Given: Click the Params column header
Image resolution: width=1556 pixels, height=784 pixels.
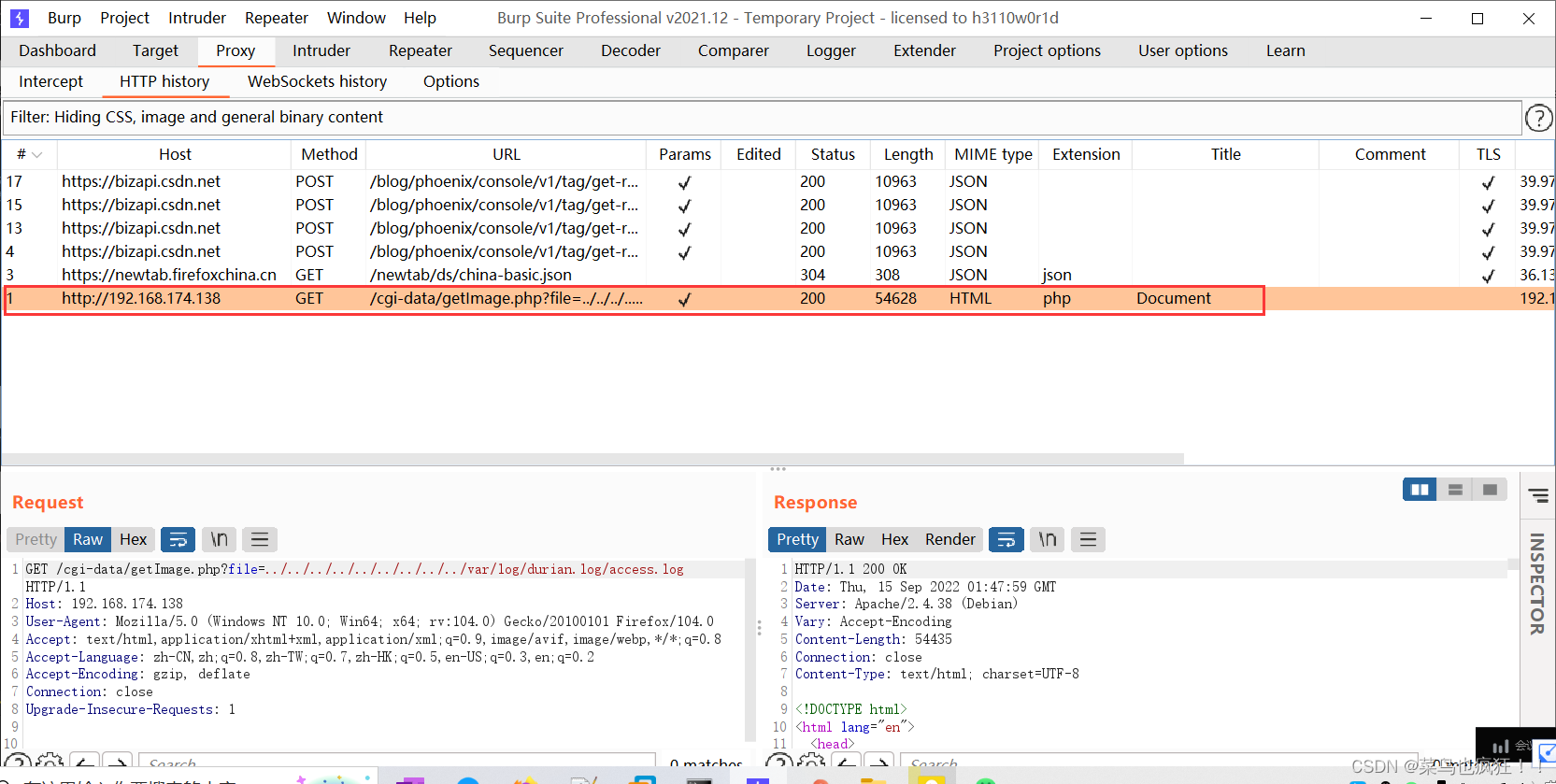Looking at the screenshot, I should click(685, 154).
